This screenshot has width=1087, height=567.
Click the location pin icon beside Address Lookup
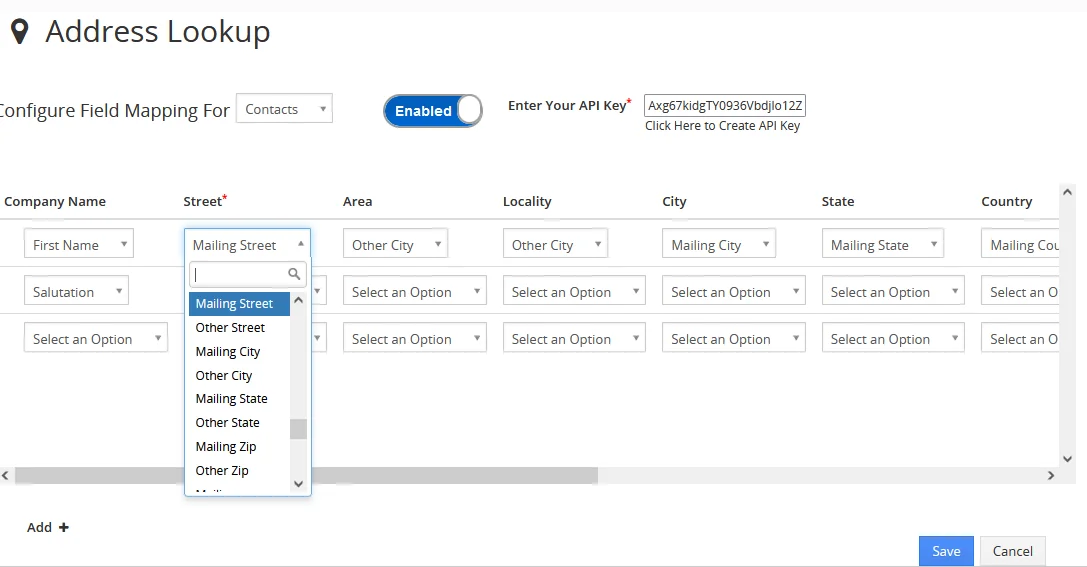click(x=18, y=32)
